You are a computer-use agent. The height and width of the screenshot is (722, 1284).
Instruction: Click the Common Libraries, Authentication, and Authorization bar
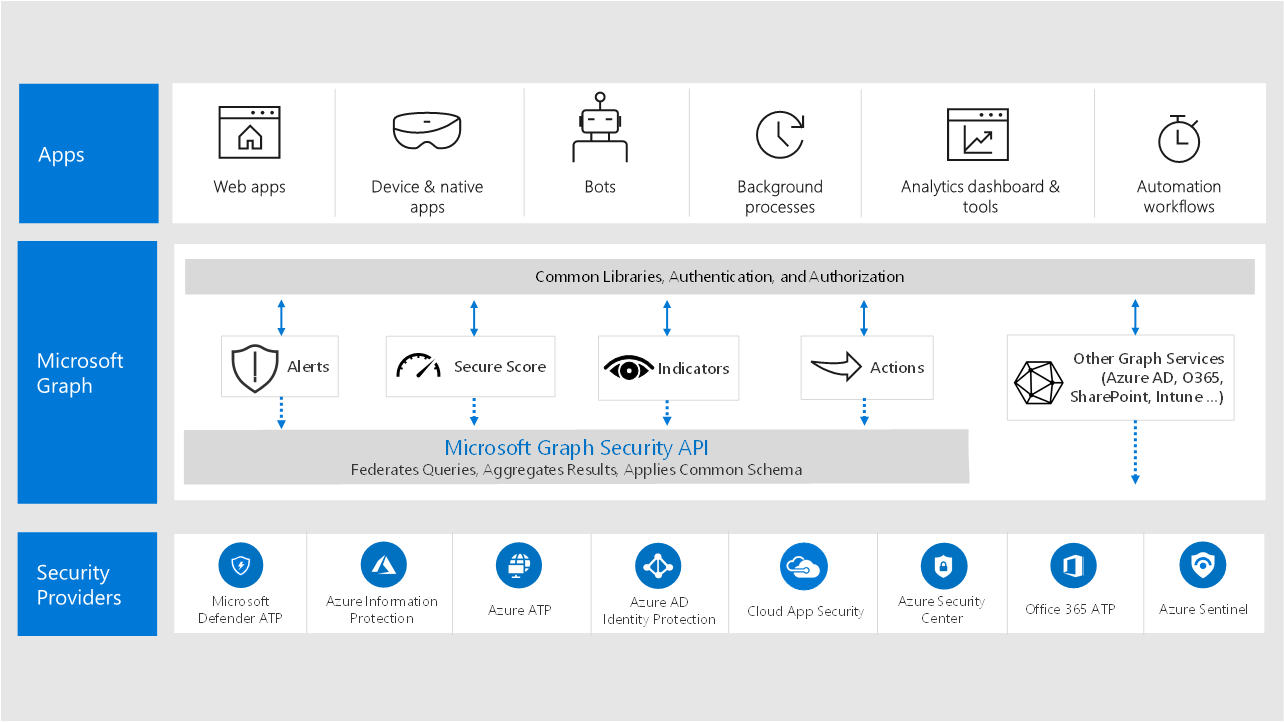[719, 277]
